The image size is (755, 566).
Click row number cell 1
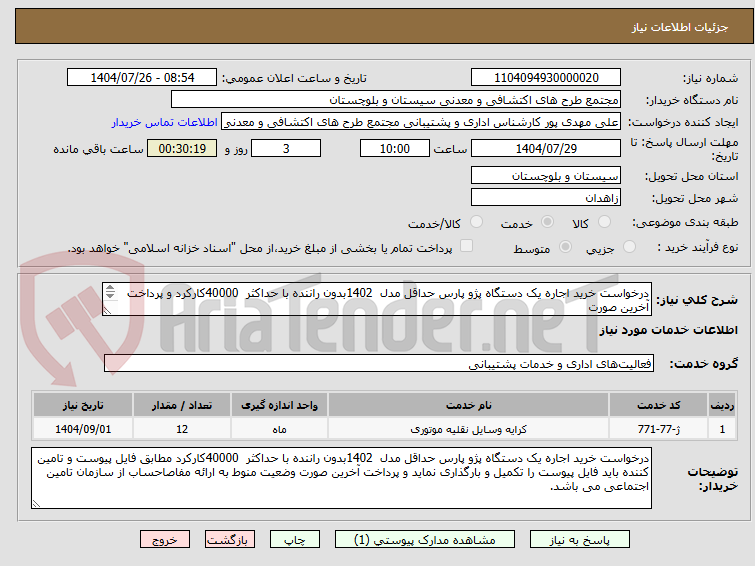click(x=722, y=429)
